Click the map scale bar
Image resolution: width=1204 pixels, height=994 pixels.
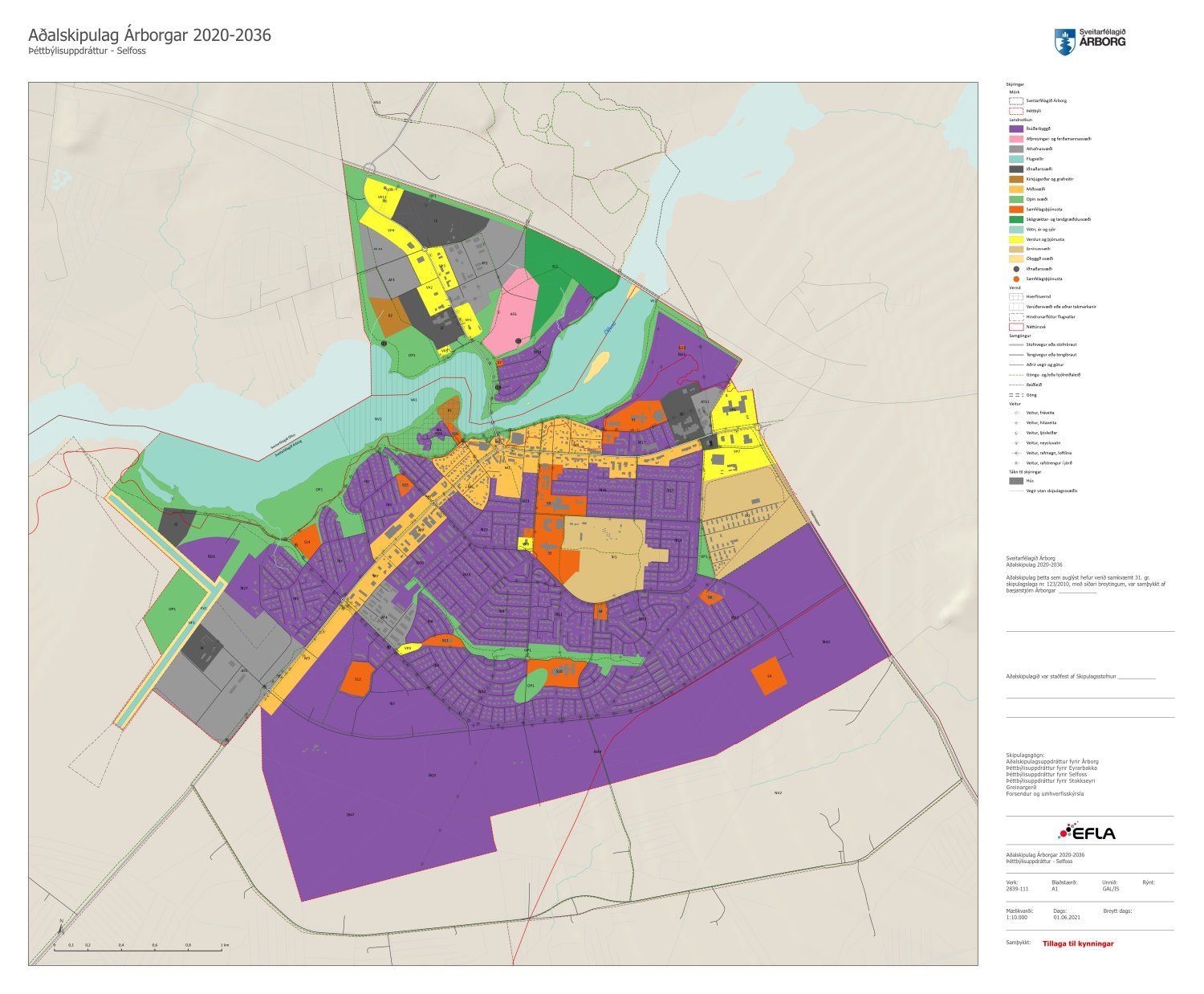(138, 950)
